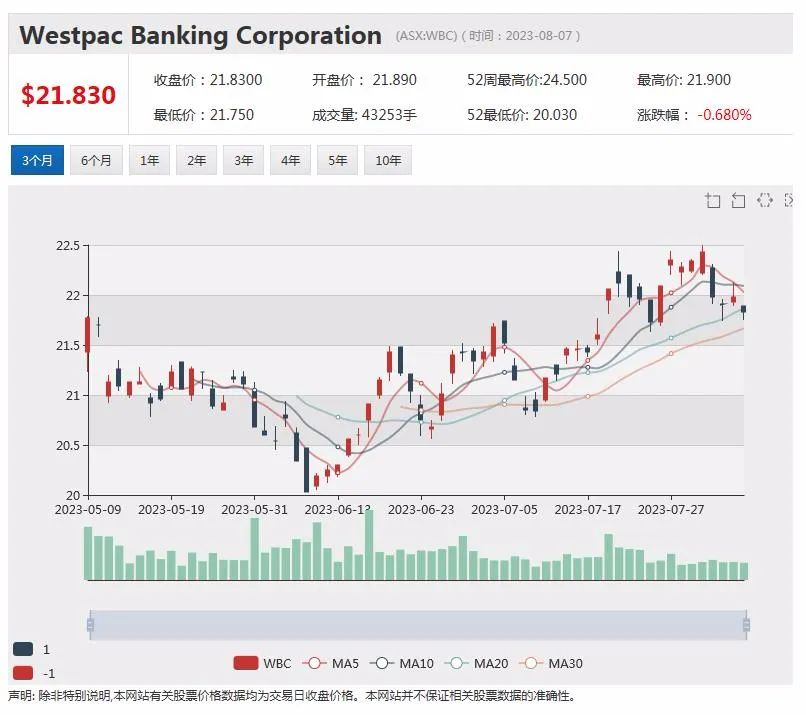
Task: Click the -0.680% change percentage
Action: click(724, 115)
